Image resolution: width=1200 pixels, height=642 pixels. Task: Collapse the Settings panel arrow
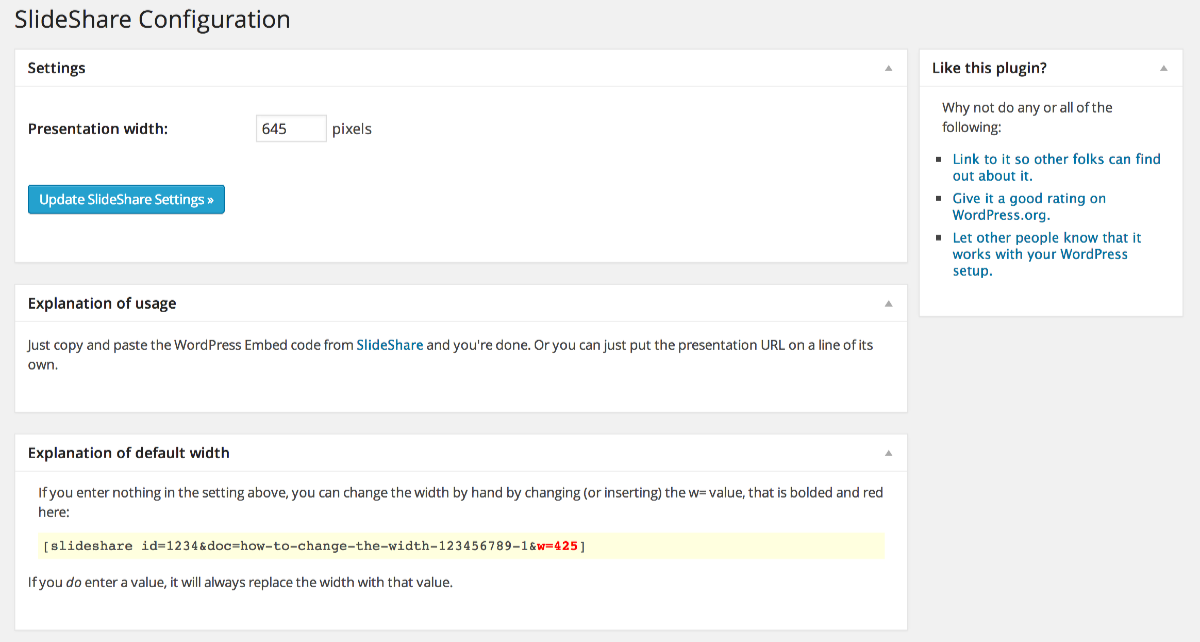888,68
